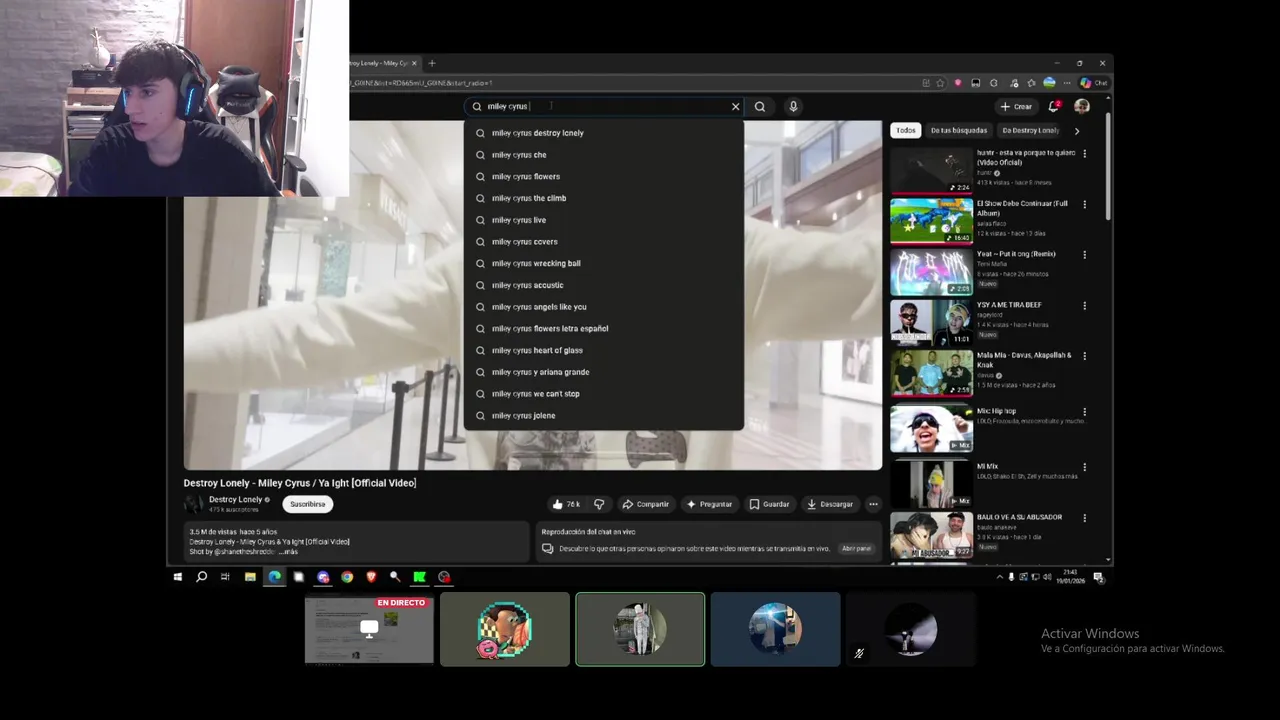The width and height of the screenshot is (1280, 720).
Task: Open Windows Start menu
Action: [x=178, y=577]
